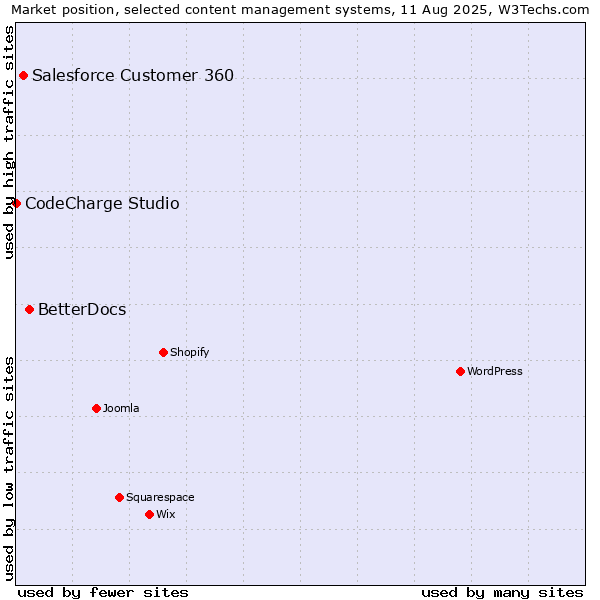
Task: Select the 'Joomla' label
Action: [121, 408]
